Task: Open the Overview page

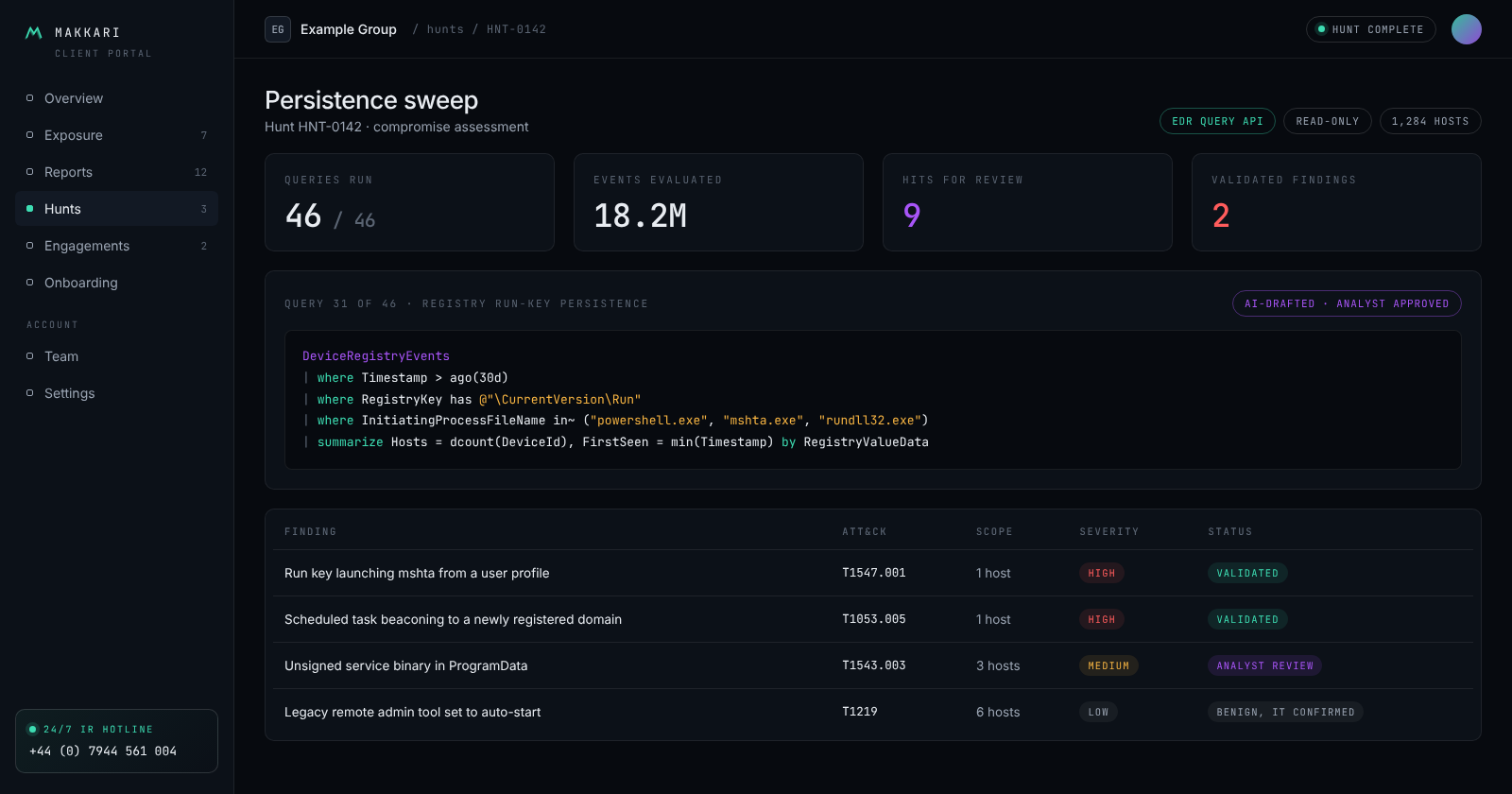Action: point(116,98)
